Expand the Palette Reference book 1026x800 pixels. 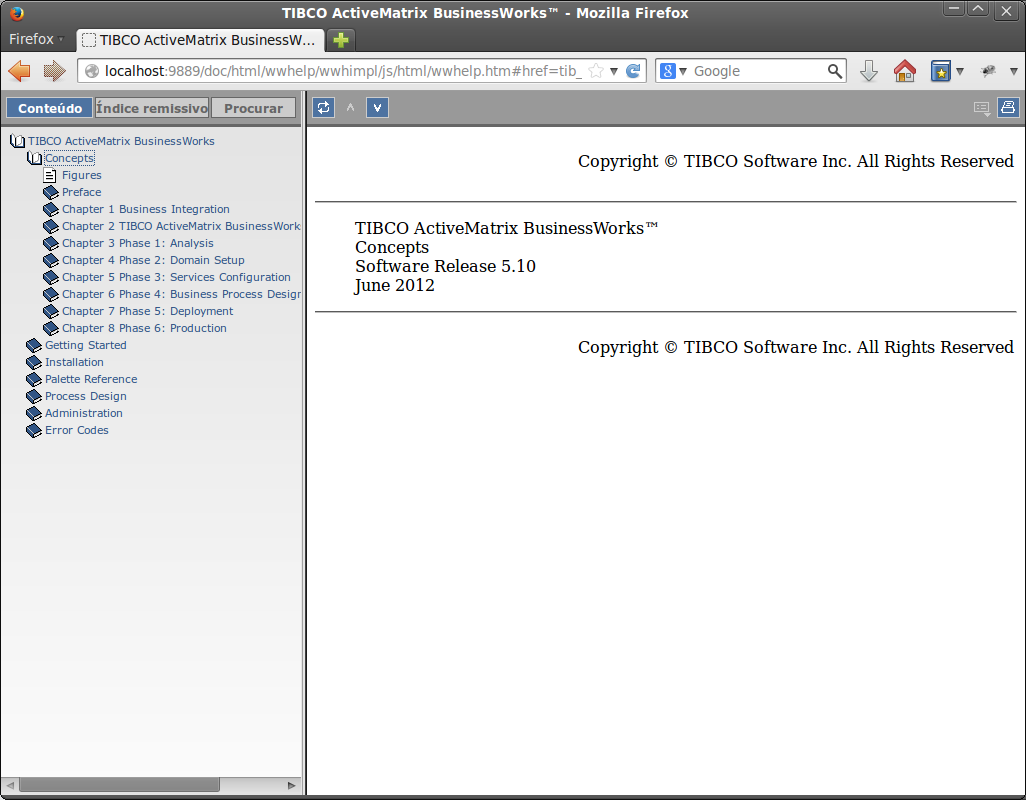[x=35, y=379]
